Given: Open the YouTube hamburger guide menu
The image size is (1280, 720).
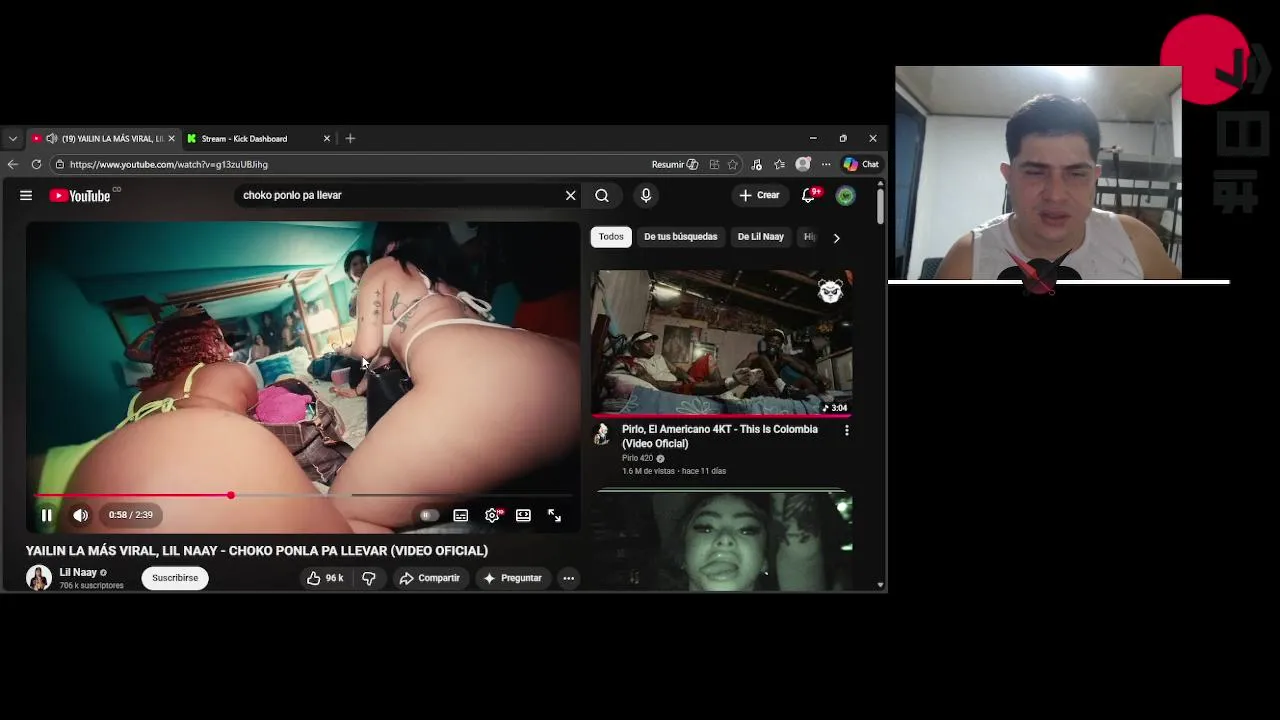Looking at the screenshot, I should (x=26, y=195).
